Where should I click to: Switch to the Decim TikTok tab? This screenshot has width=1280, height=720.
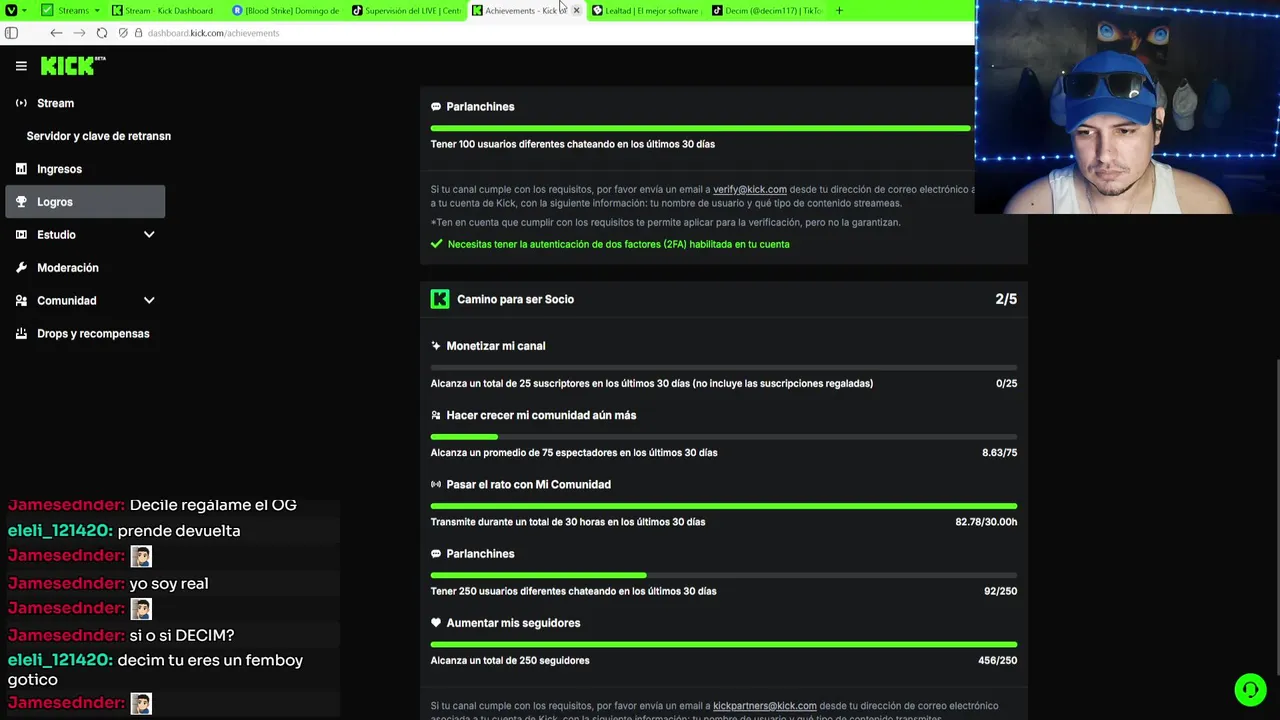(x=766, y=10)
